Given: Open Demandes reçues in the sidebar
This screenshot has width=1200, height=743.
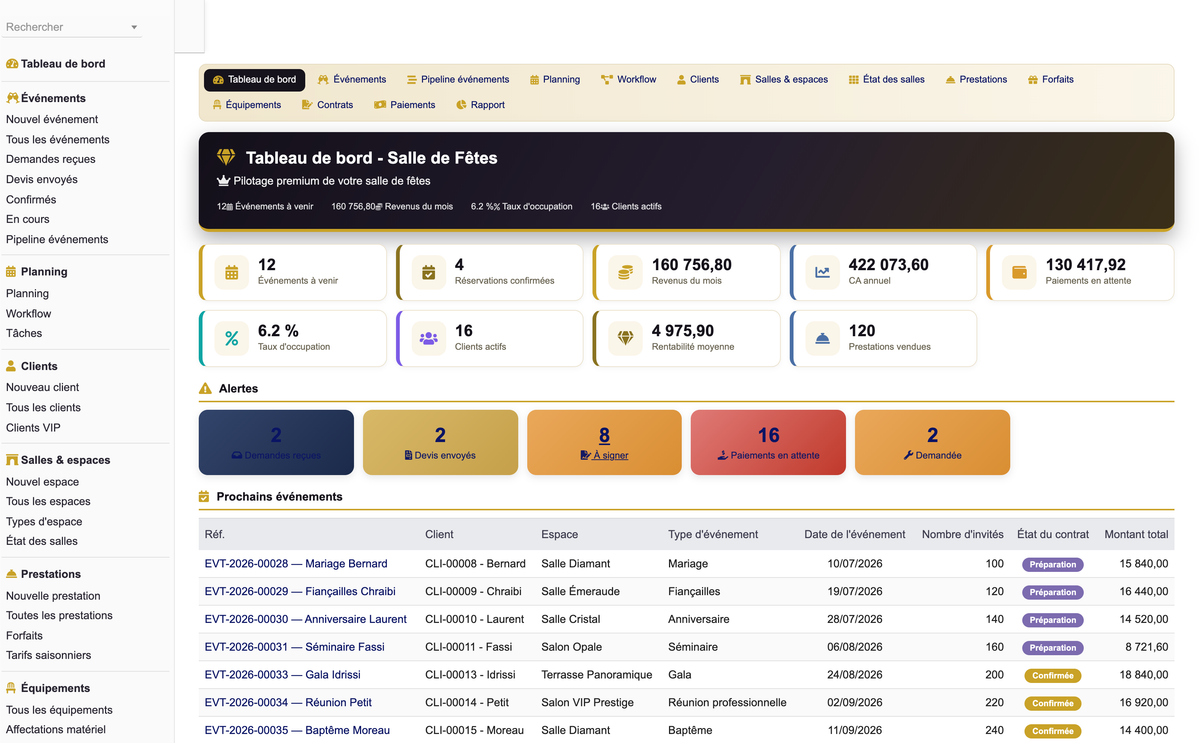Looking at the screenshot, I should [x=51, y=159].
